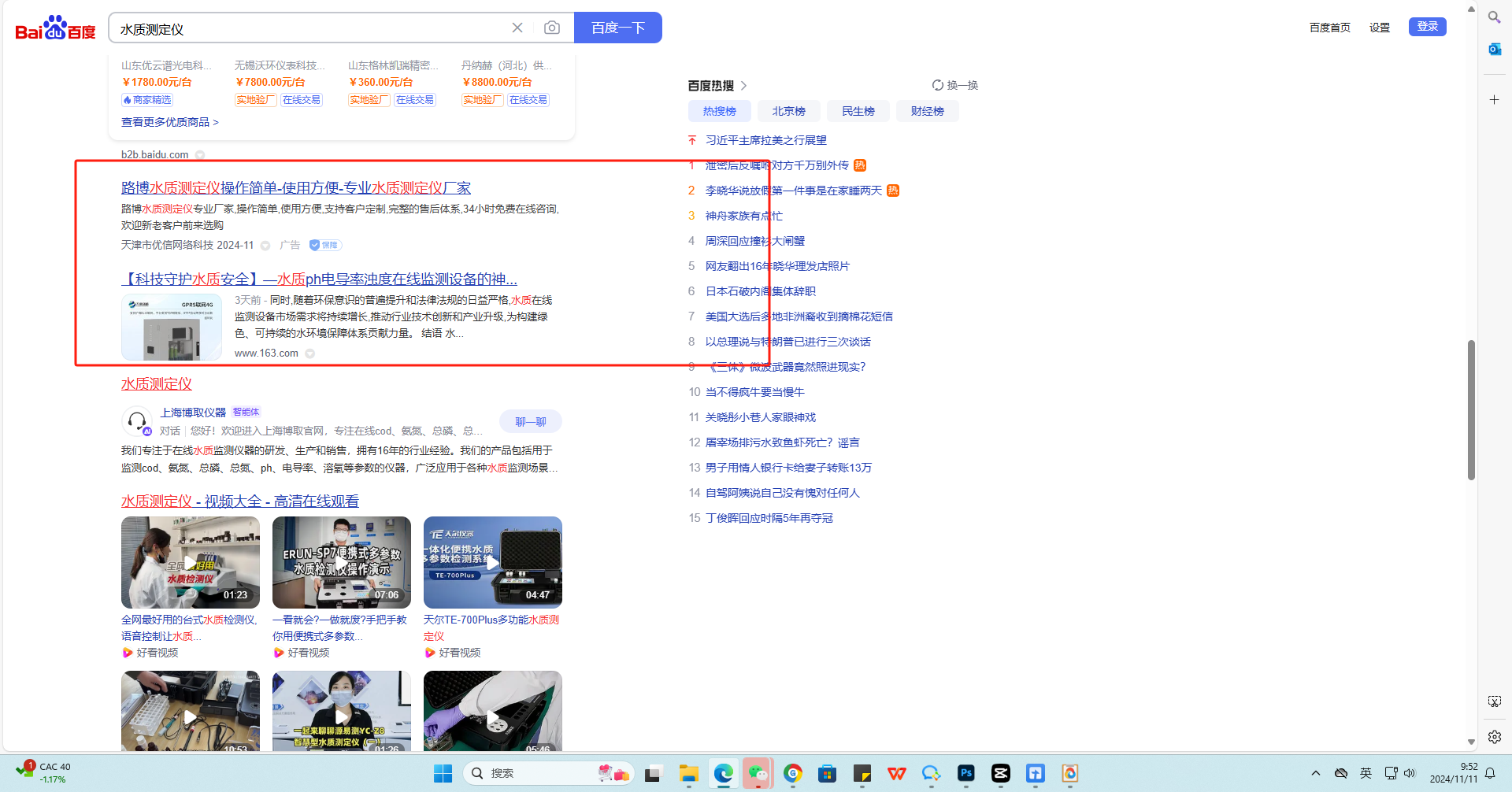Open the Edge sidebar search icon
The width and height of the screenshot is (1512, 792).
[1494, 17]
